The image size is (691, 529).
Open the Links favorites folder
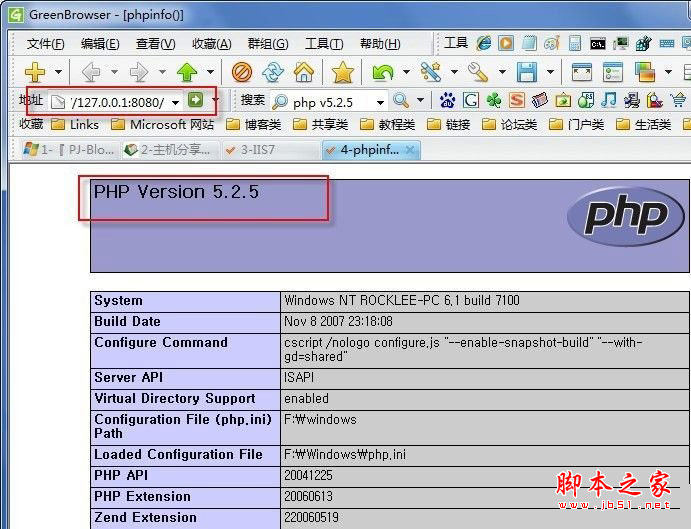point(74,125)
